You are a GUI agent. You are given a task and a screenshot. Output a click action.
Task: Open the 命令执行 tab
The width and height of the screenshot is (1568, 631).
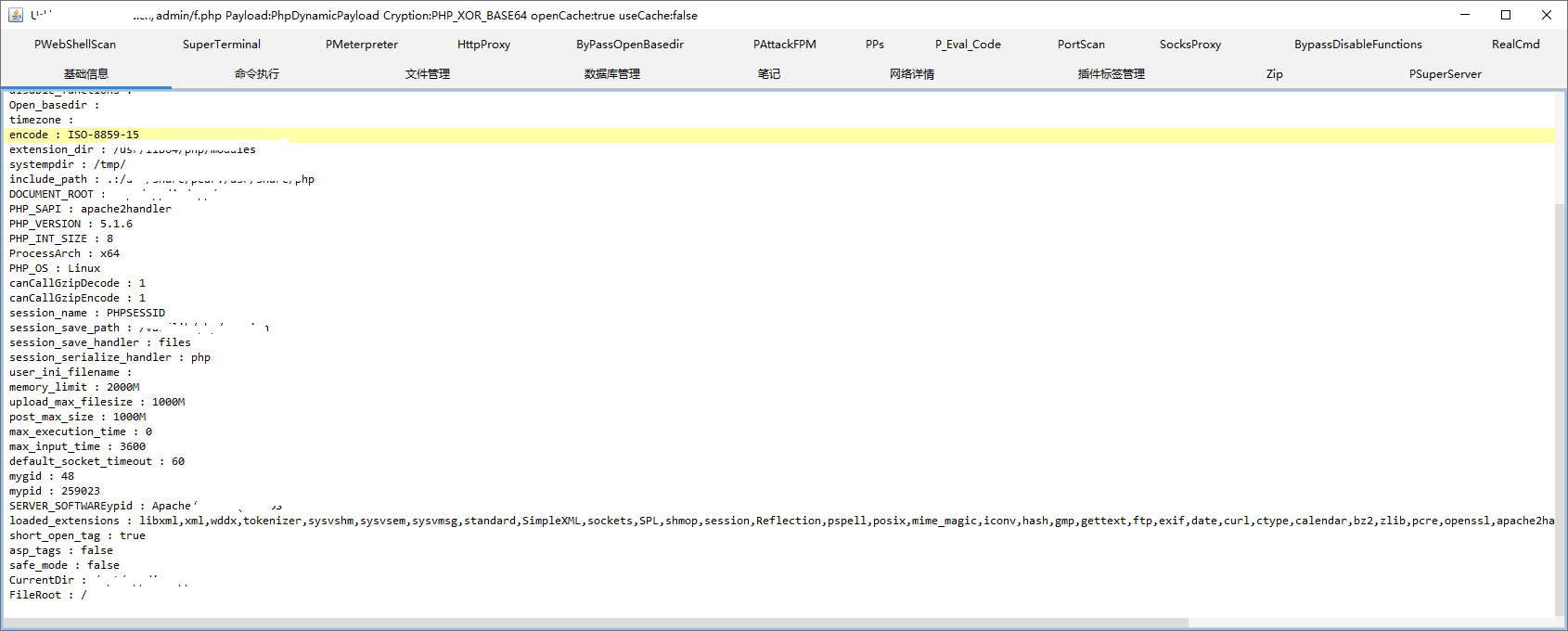click(257, 74)
